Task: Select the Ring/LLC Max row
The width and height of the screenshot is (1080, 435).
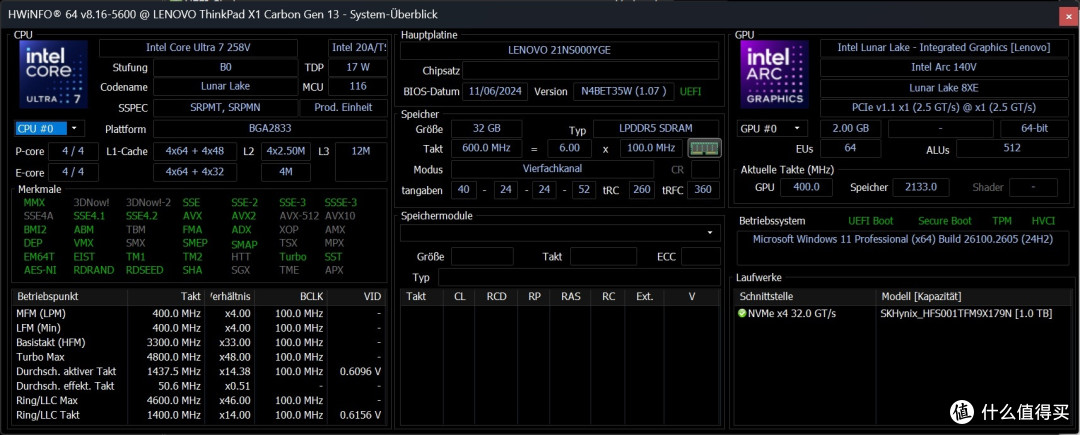Action: (x=198, y=401)
